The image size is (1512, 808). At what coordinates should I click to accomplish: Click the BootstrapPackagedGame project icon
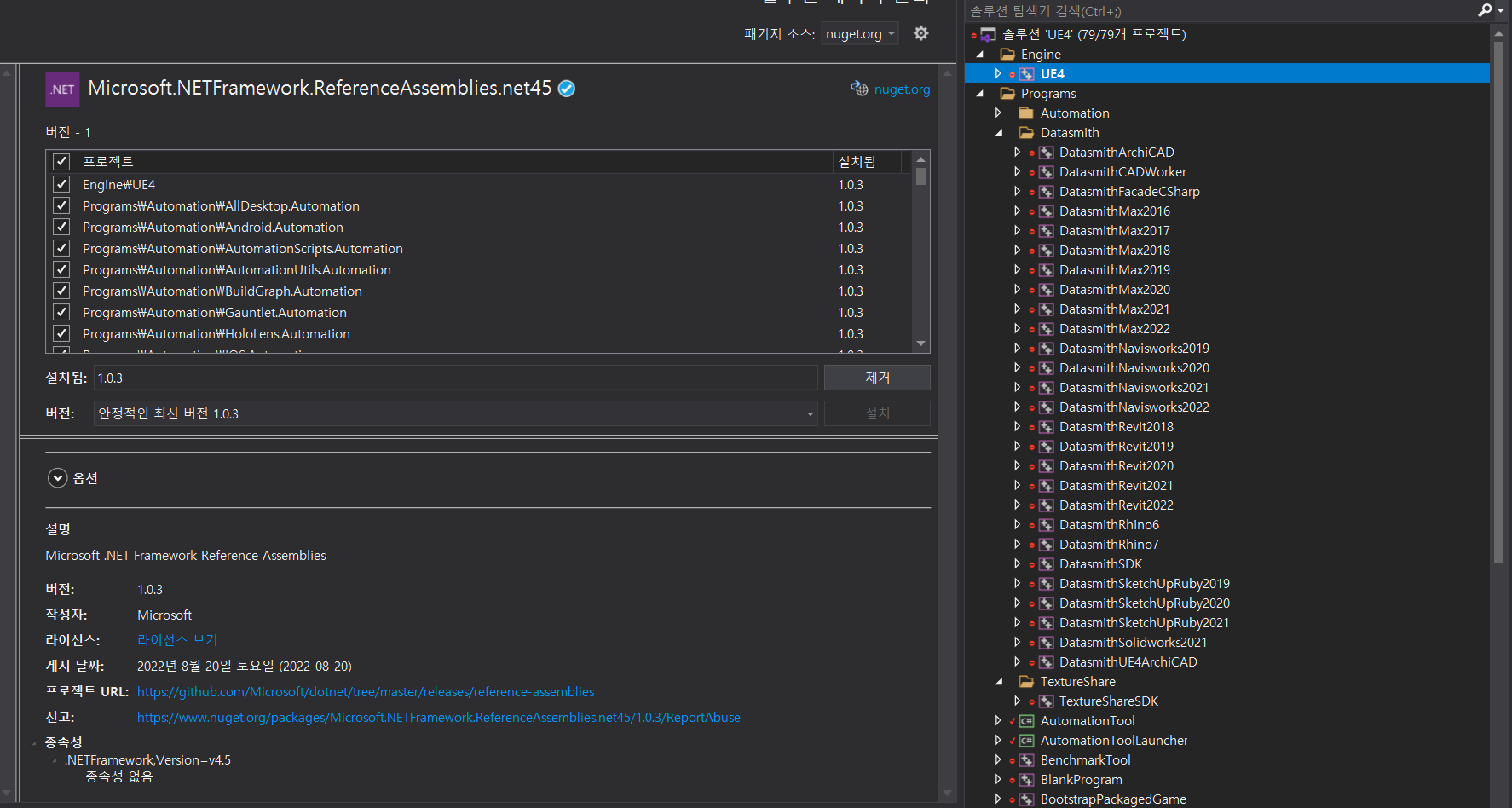1027,799
